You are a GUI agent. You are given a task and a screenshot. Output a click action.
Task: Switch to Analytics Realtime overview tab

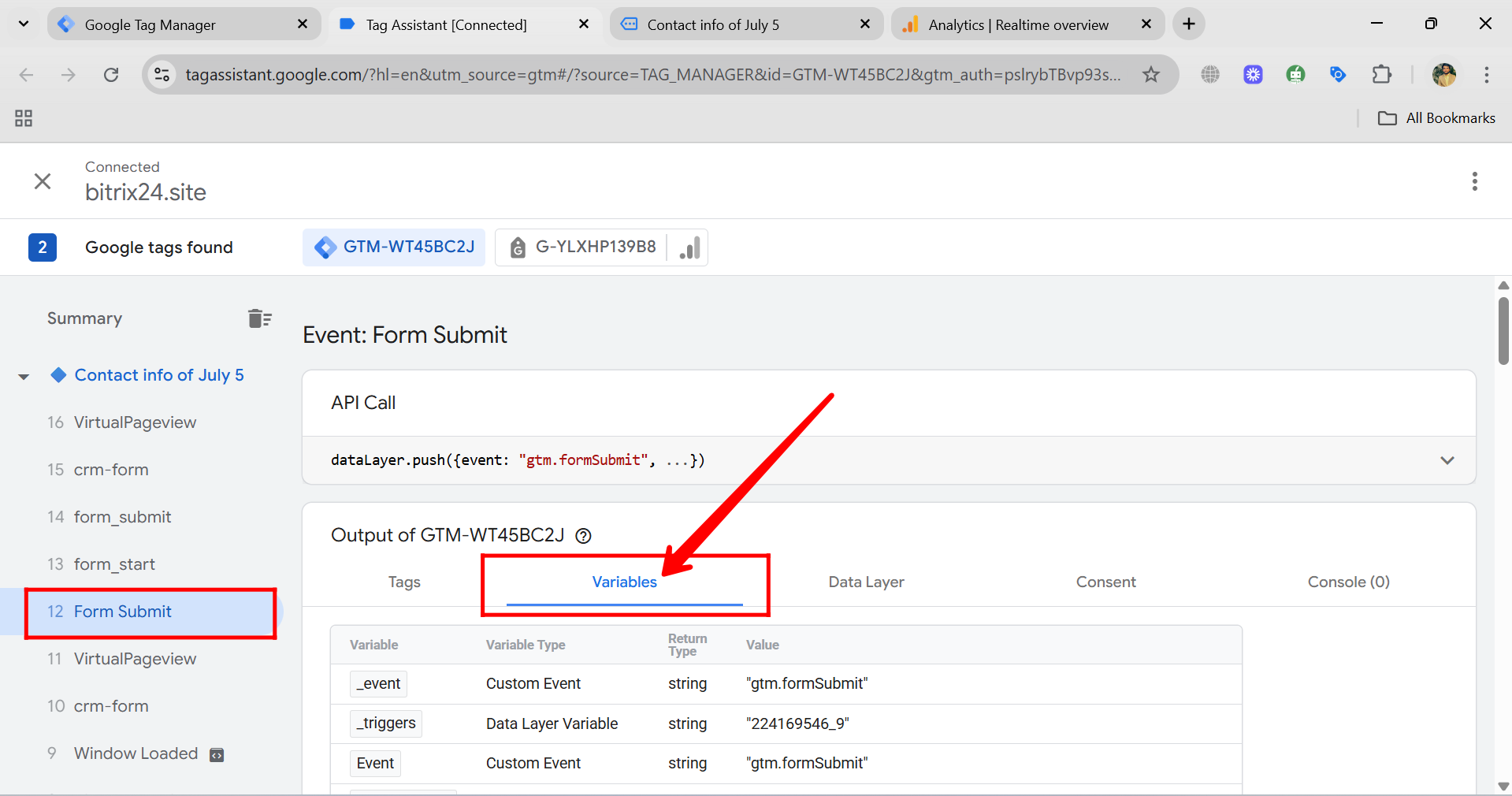coord(1027,24)
